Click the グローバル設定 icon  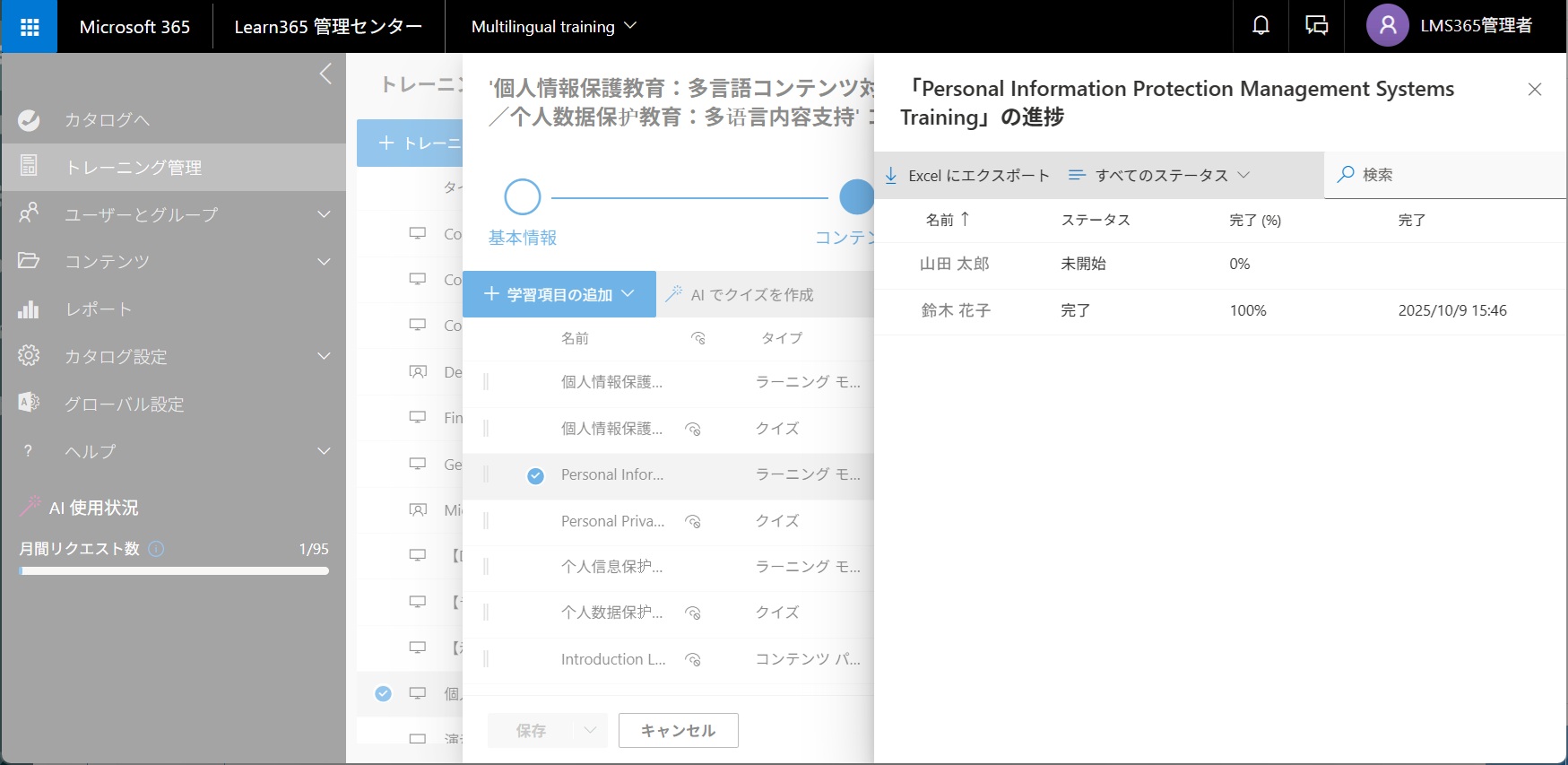coord(29,404)
